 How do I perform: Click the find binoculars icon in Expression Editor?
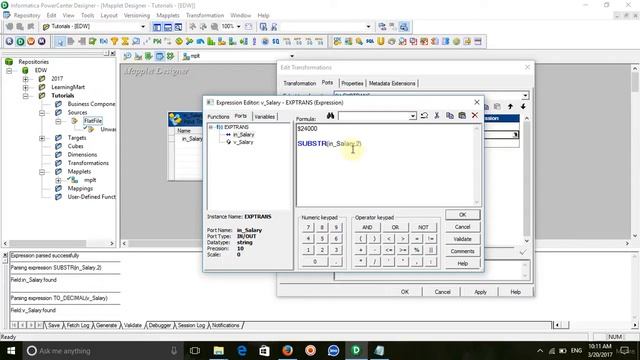330,116
